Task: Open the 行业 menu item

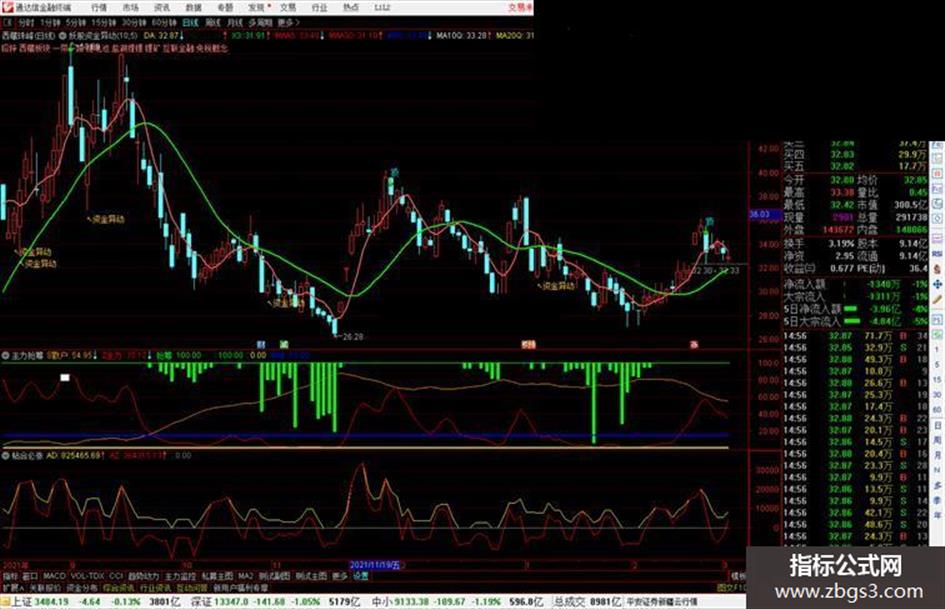Action: [x=319, y=8]
